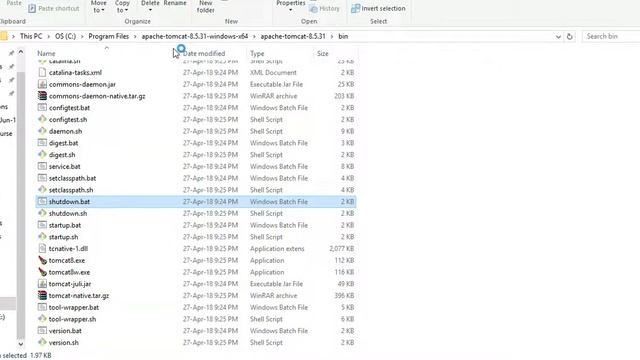This screenshot has width=640, height=360.
Task: Select the digest.bat file icon
Action: click(x=42, y=143)
